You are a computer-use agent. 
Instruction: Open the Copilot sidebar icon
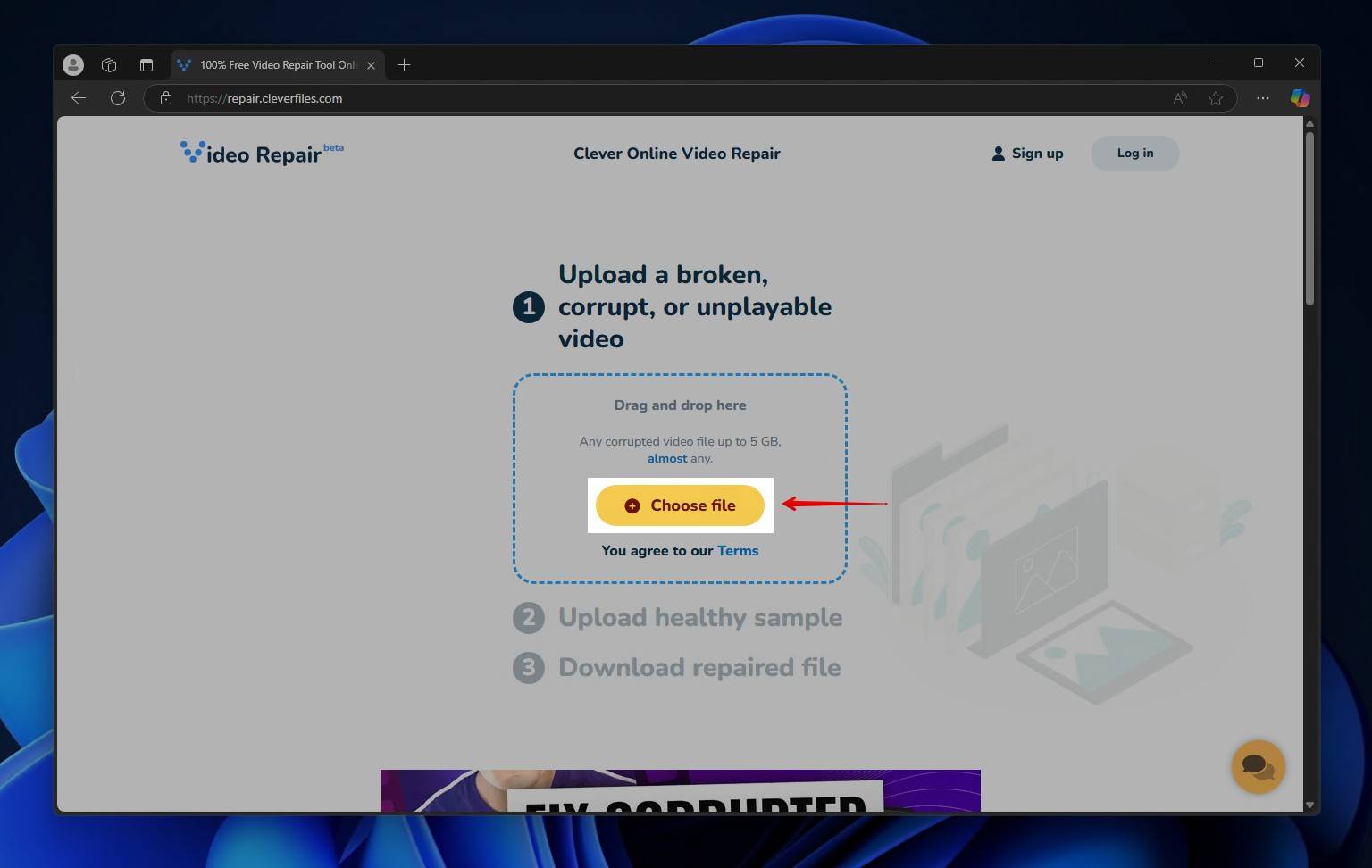pyautogui.click(x=1300, y=98)
